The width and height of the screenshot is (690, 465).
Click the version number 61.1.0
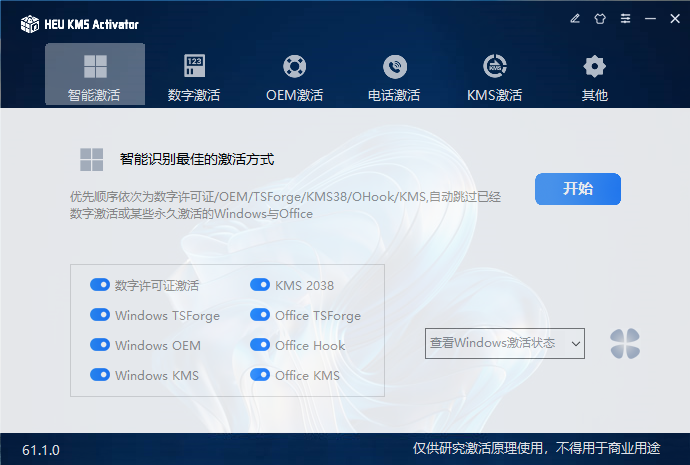[x=41, y=450]
